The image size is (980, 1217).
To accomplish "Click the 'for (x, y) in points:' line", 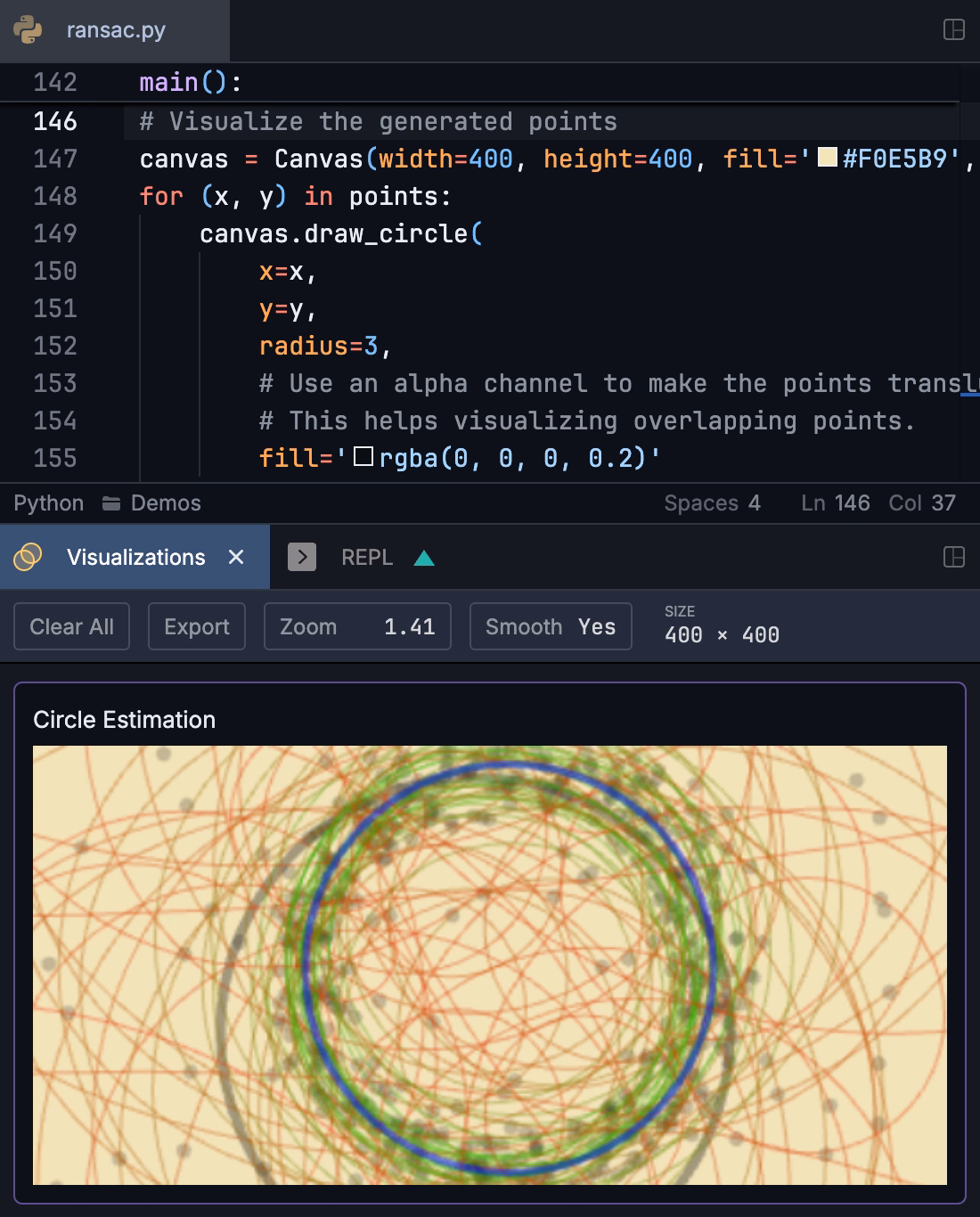I will click(x=296, y=196).
